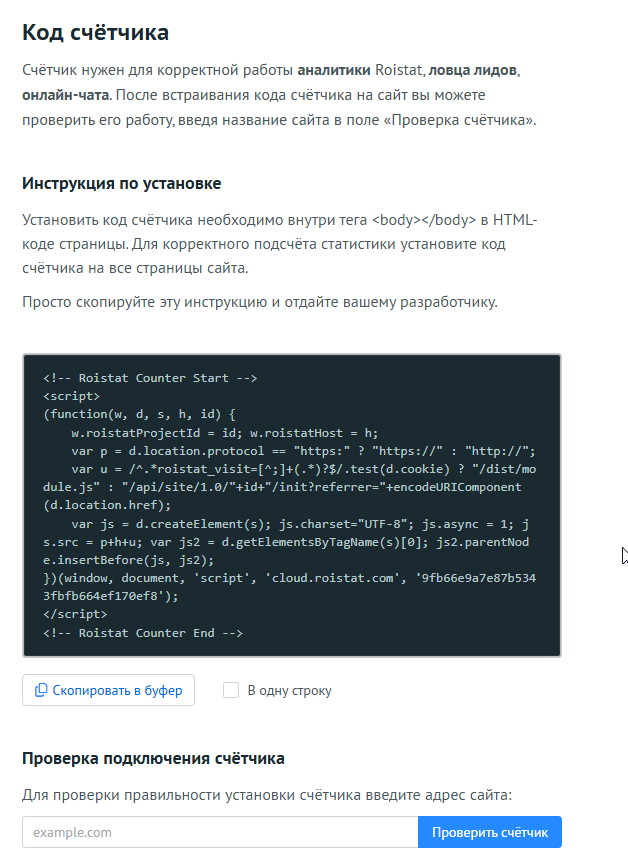
Task: Click the "Код счётчика" page heading
Action: tap(95, 32)
